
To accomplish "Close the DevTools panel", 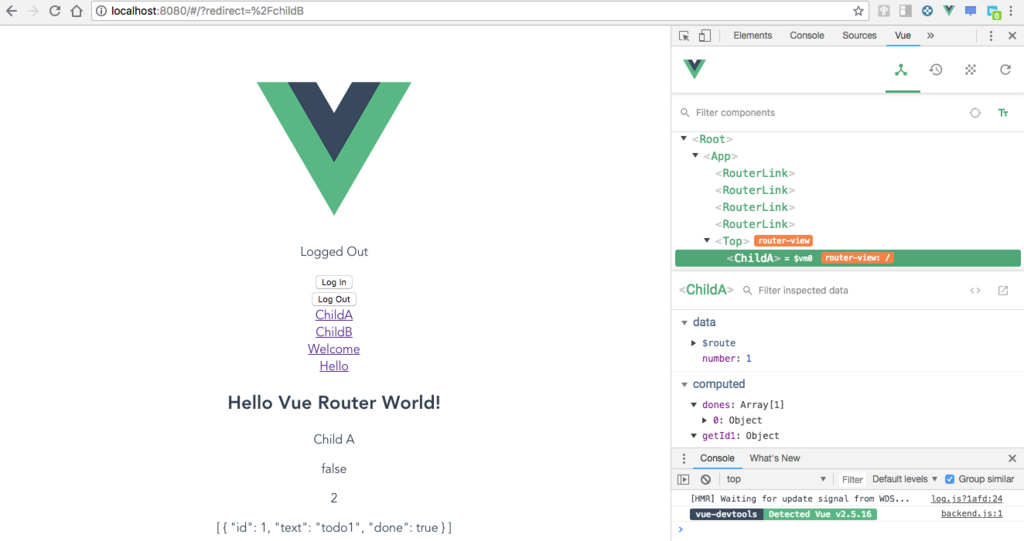I will pyautogui.click(x=1012, y=36).
